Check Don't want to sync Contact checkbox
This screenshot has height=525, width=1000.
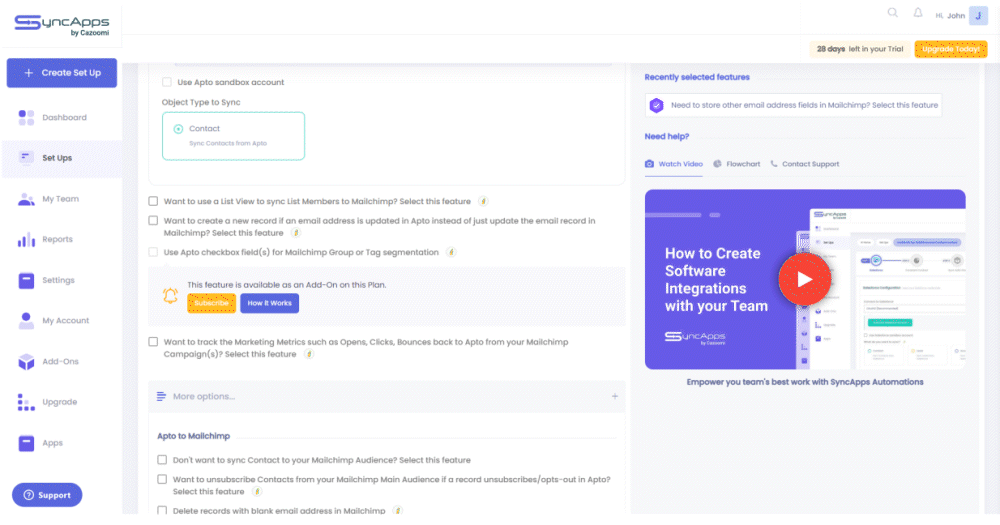point(162,460)
